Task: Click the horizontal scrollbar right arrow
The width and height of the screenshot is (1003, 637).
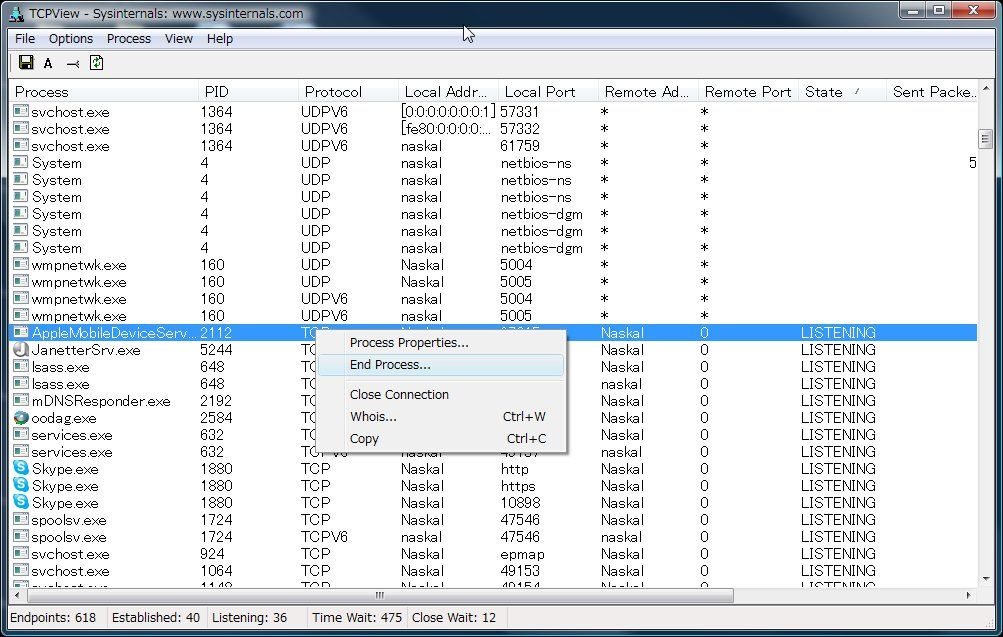Action: tap(969, 595)
